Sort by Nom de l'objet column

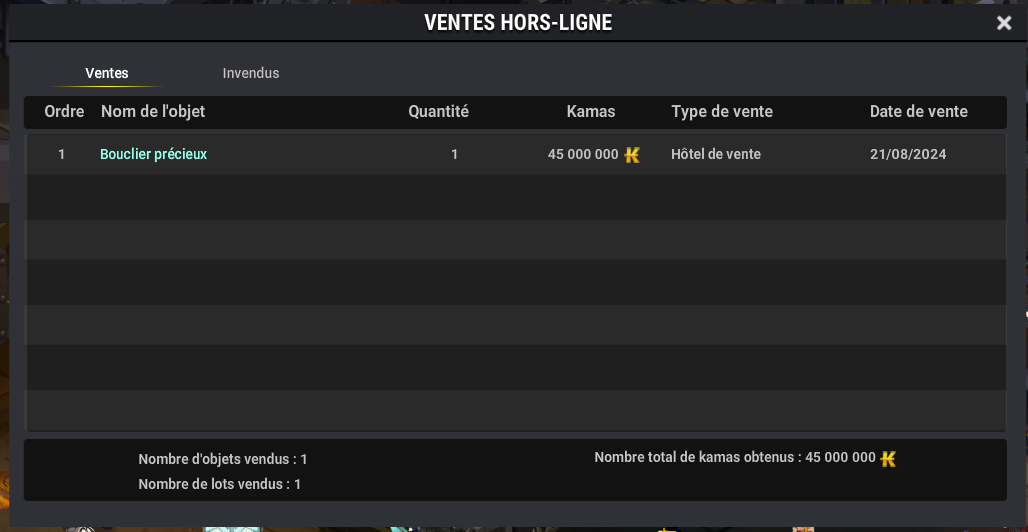pos(153,112)
